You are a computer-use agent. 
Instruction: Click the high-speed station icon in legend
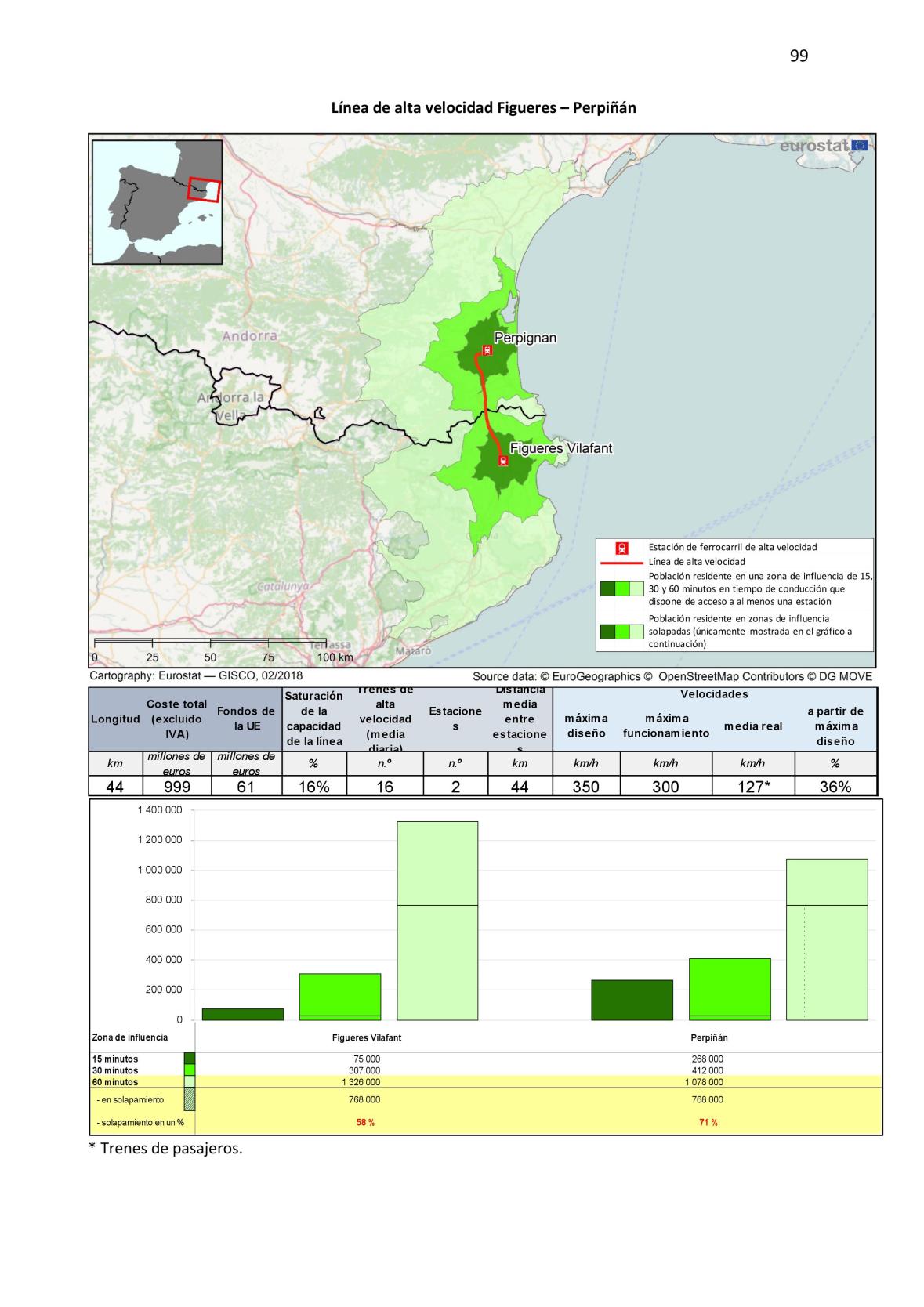tap(621, 548)
